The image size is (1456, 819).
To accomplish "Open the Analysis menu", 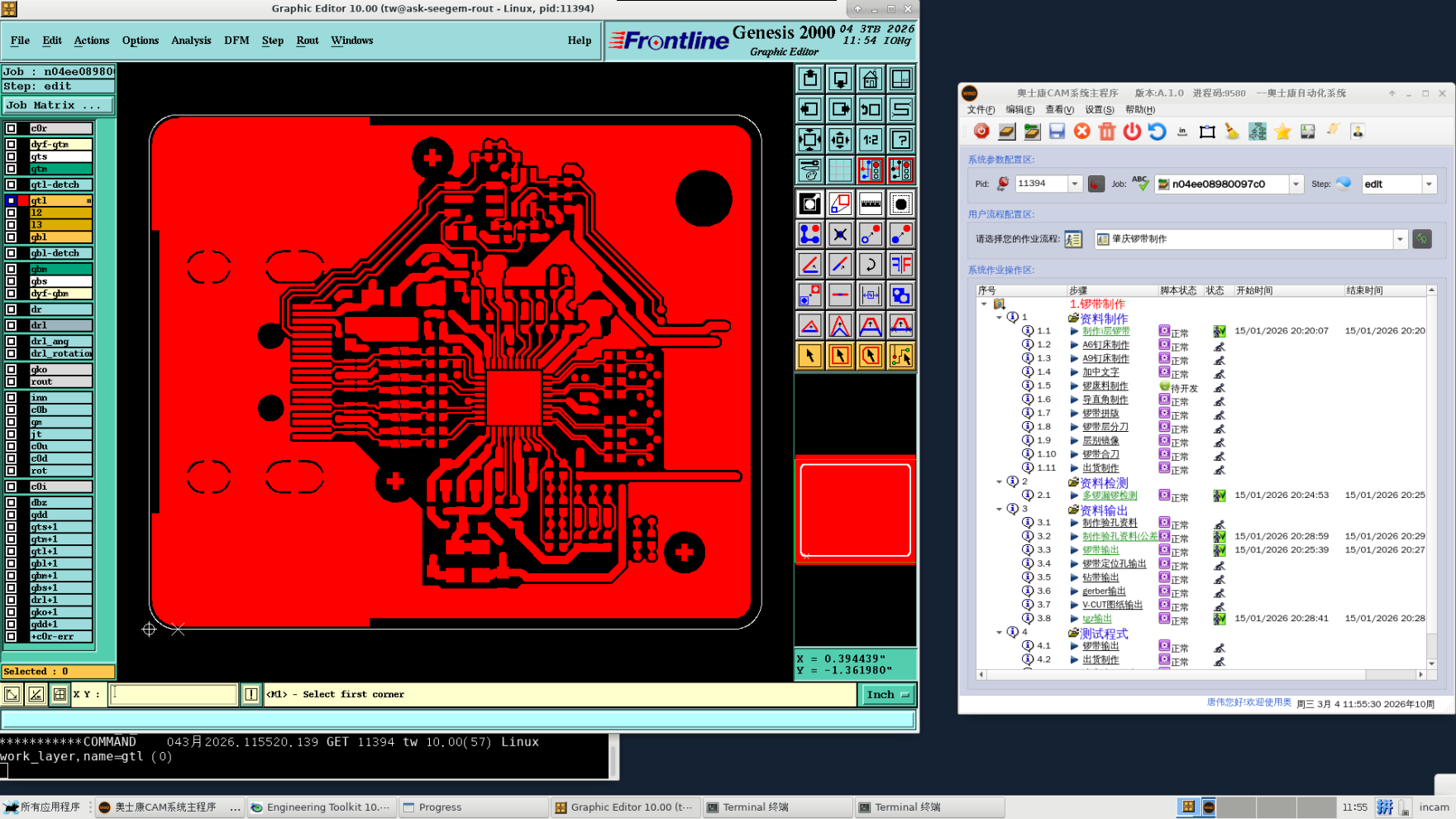I will 191,41.
